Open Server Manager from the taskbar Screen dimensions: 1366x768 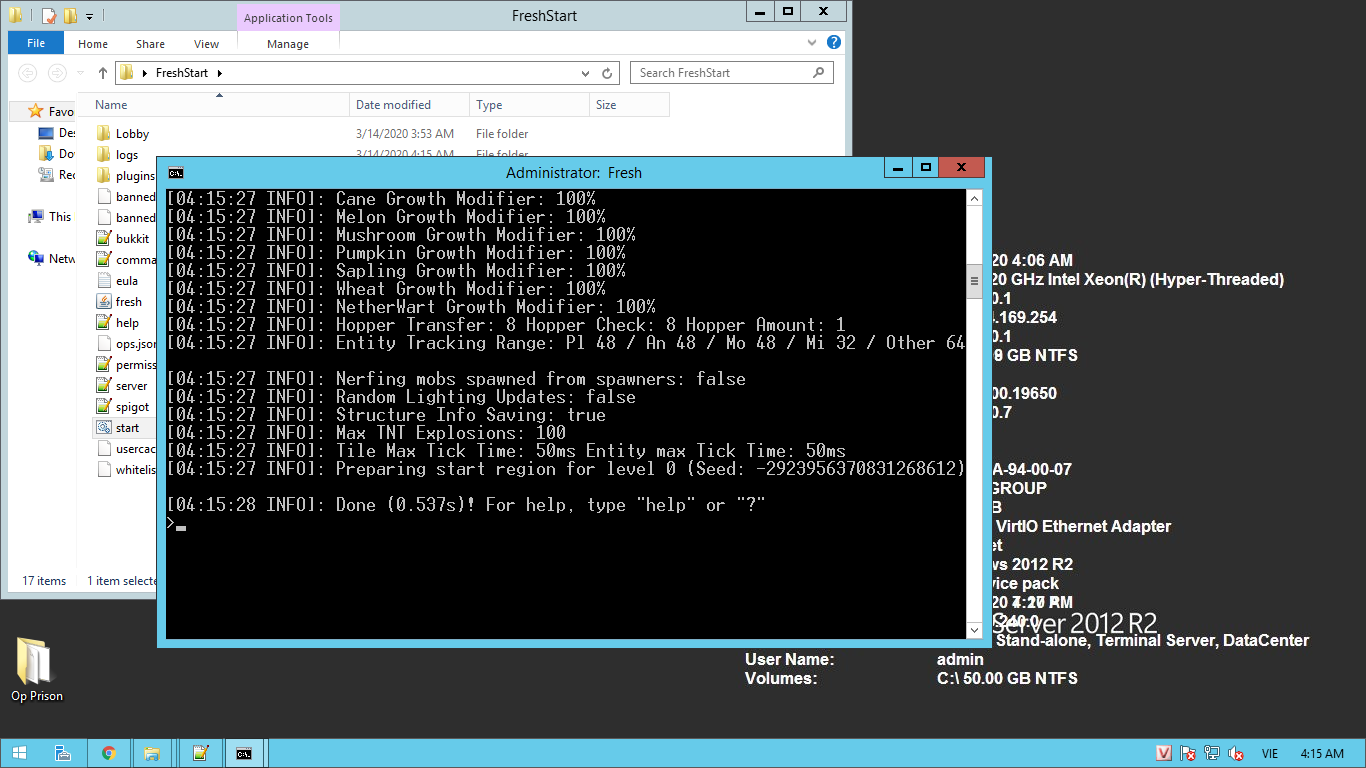pyautogui.click(x=62, y=753)
